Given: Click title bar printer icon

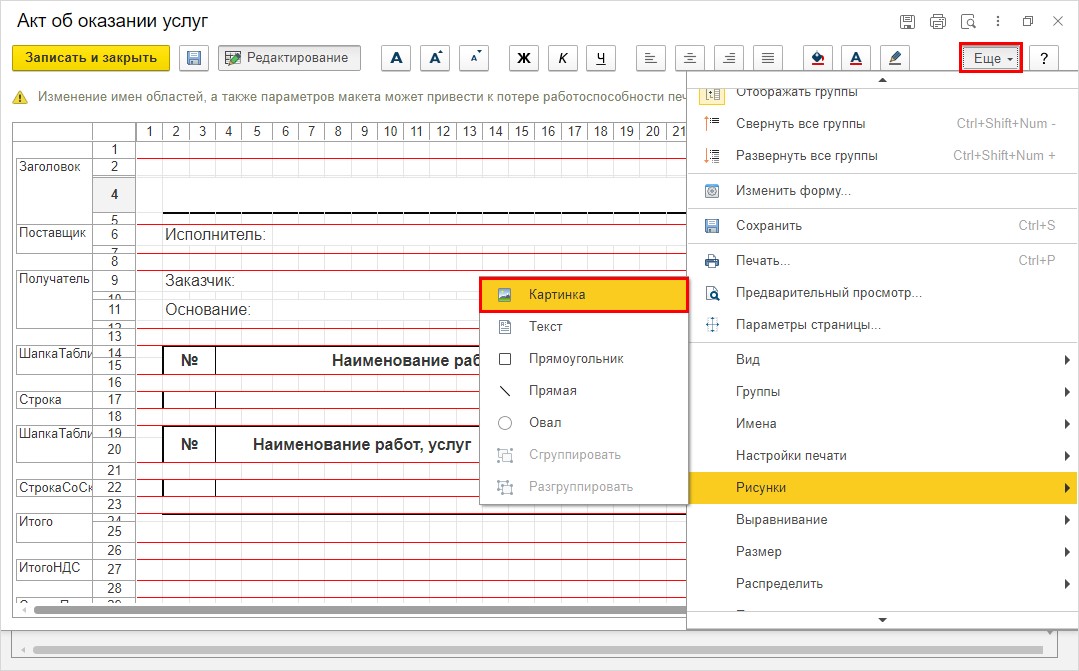Looking at the screenshot, I should [938, 21].
